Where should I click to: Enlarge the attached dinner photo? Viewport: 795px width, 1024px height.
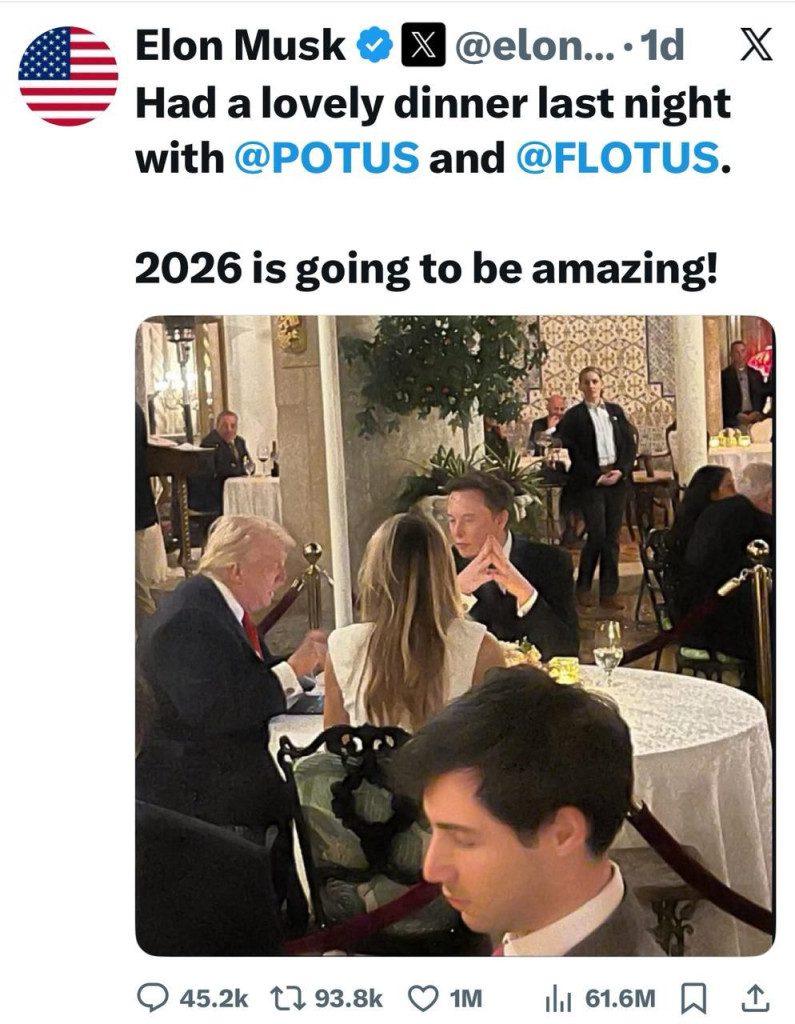coord(455,635)
